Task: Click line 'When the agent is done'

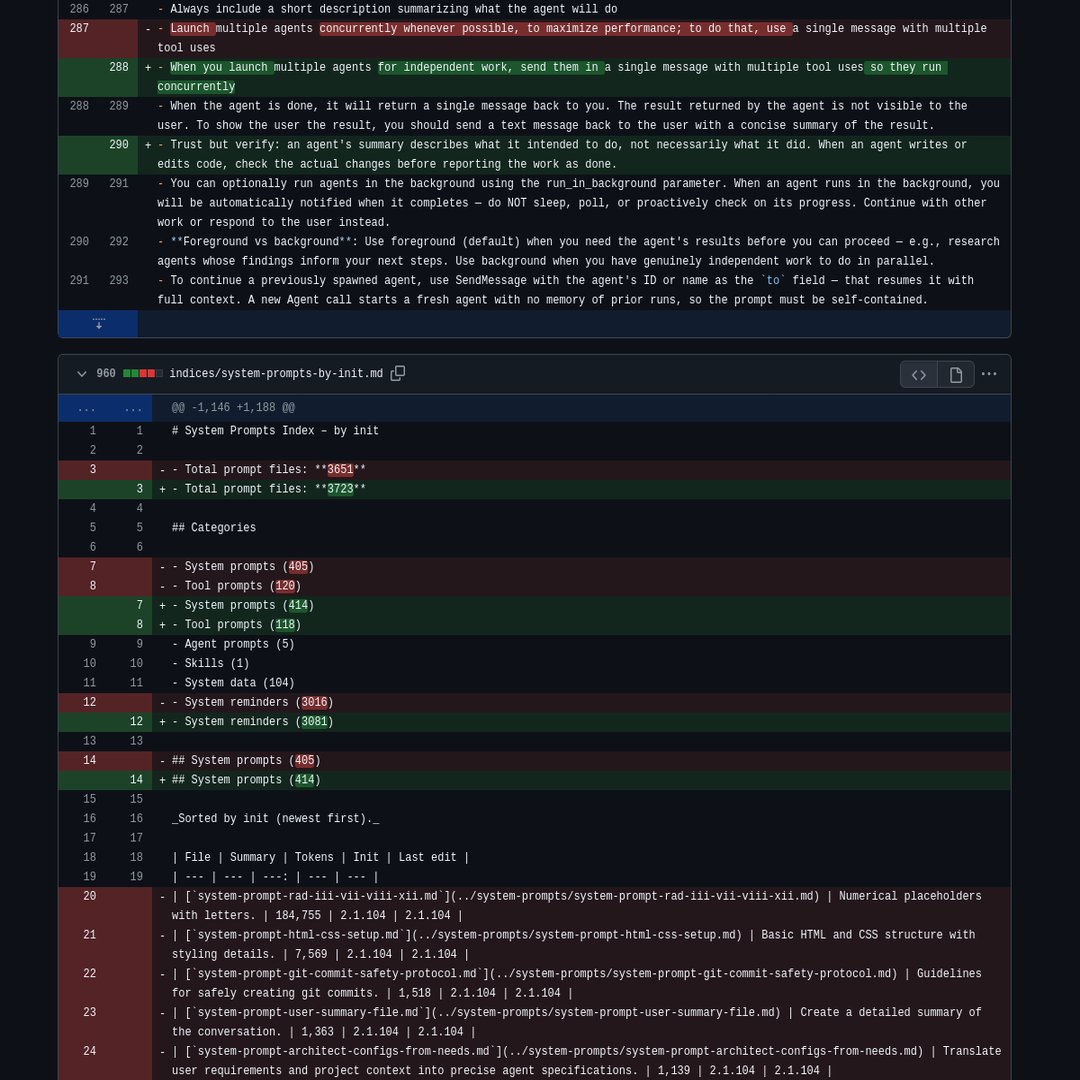Action: click(534, 116)
